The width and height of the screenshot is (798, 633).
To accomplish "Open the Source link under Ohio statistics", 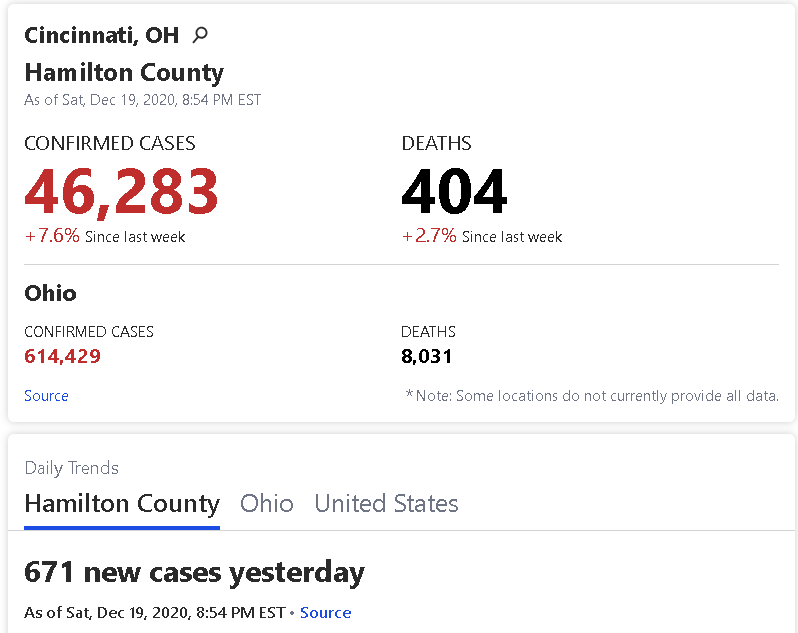I will [46, 396].
